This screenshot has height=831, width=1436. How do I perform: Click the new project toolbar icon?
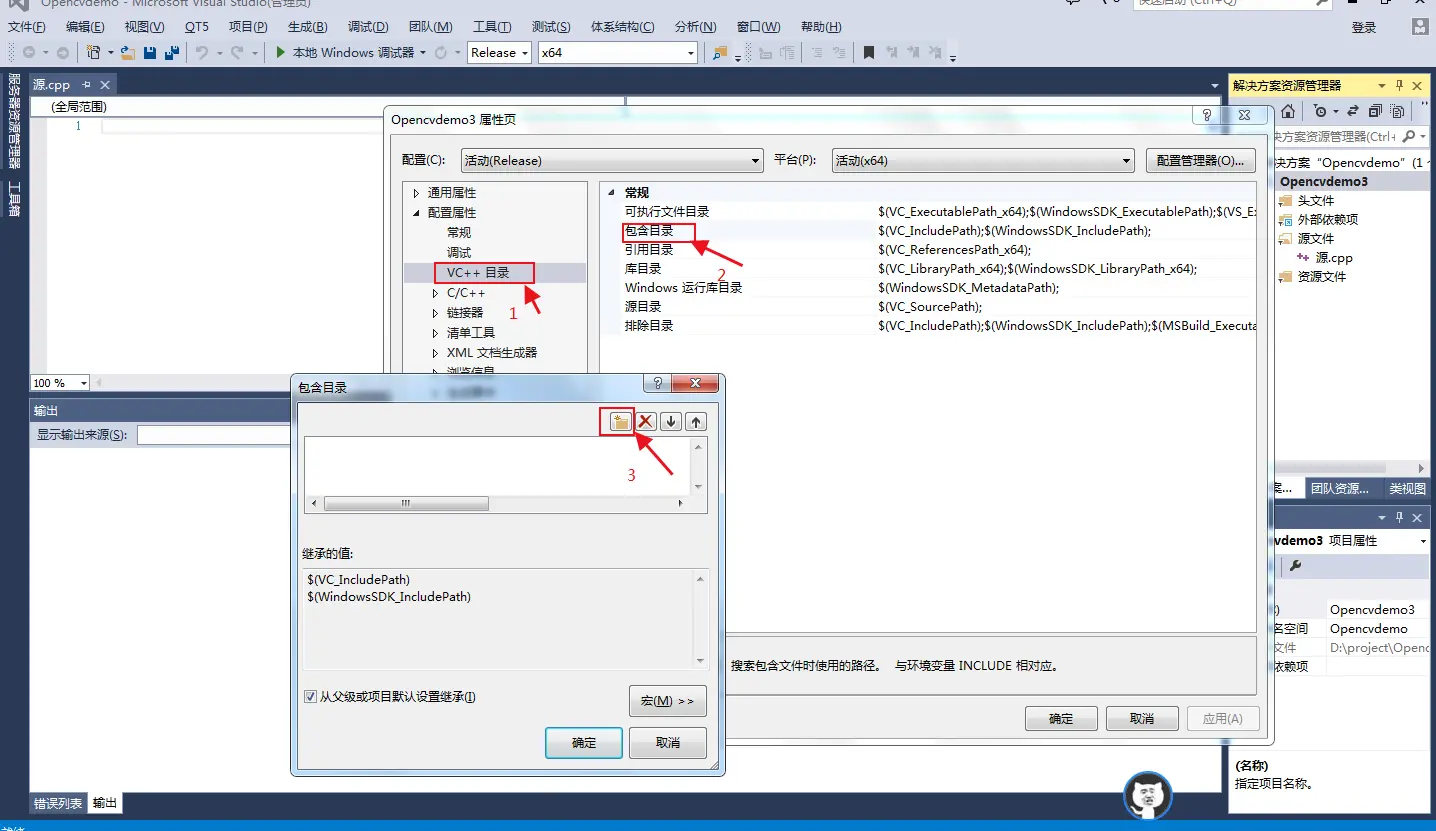click(93, 52)
